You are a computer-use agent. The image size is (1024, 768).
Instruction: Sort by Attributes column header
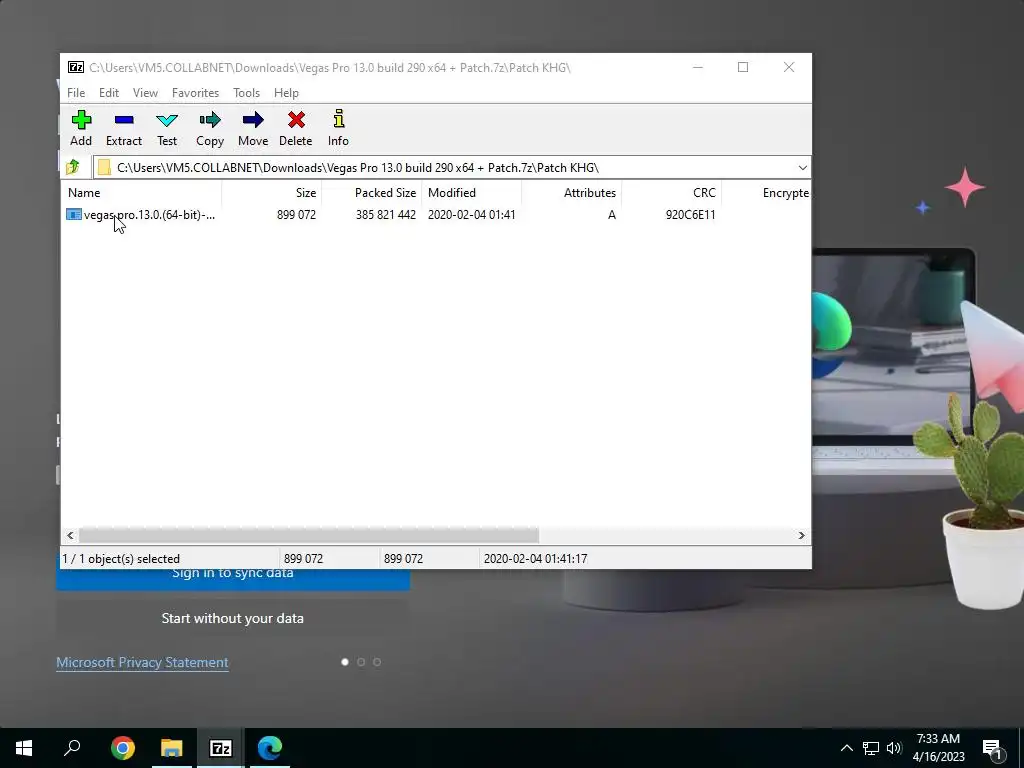571,193
